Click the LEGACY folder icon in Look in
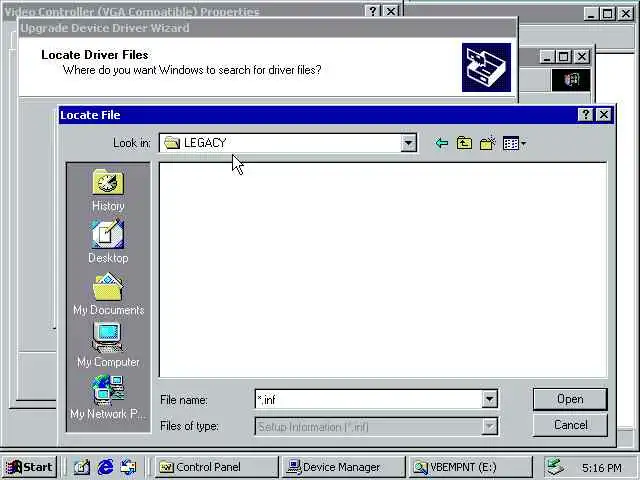This screenshot has width=640, height=480. [172, 143]
